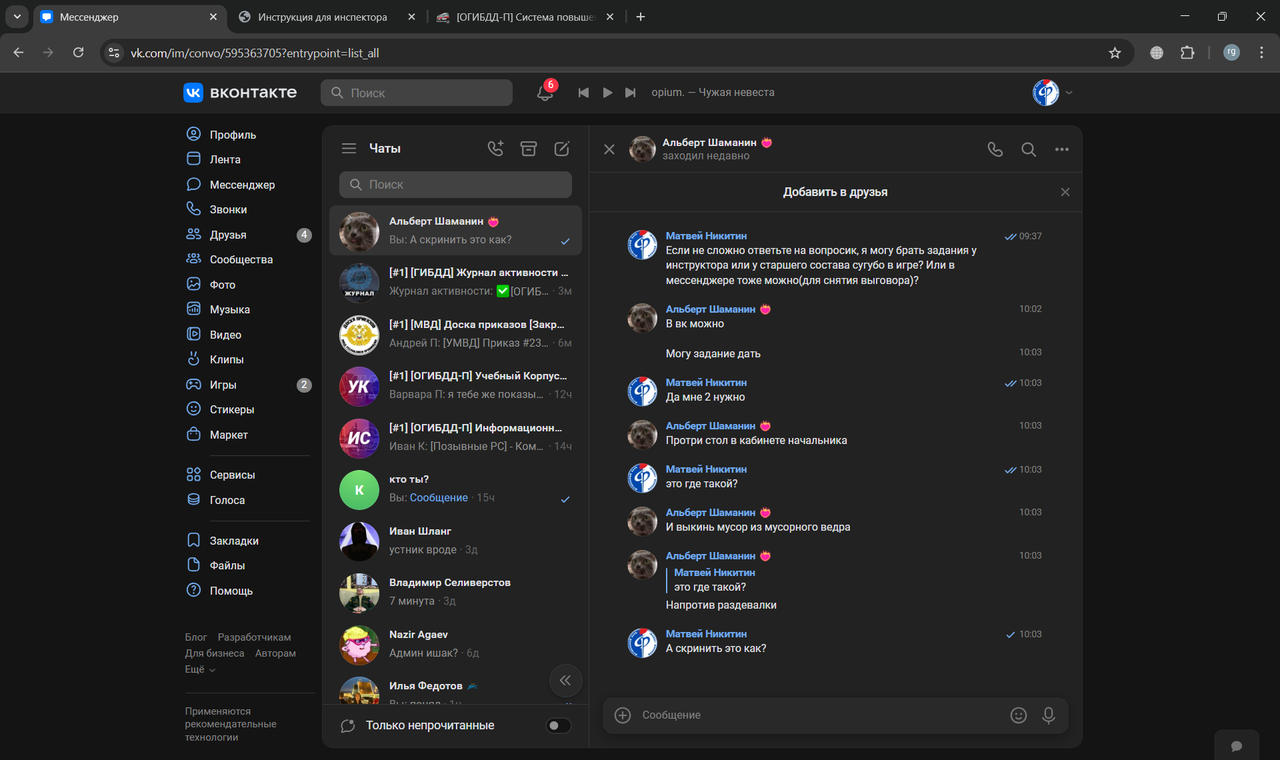Click the Добавить в друзья banner

point(836,191)
